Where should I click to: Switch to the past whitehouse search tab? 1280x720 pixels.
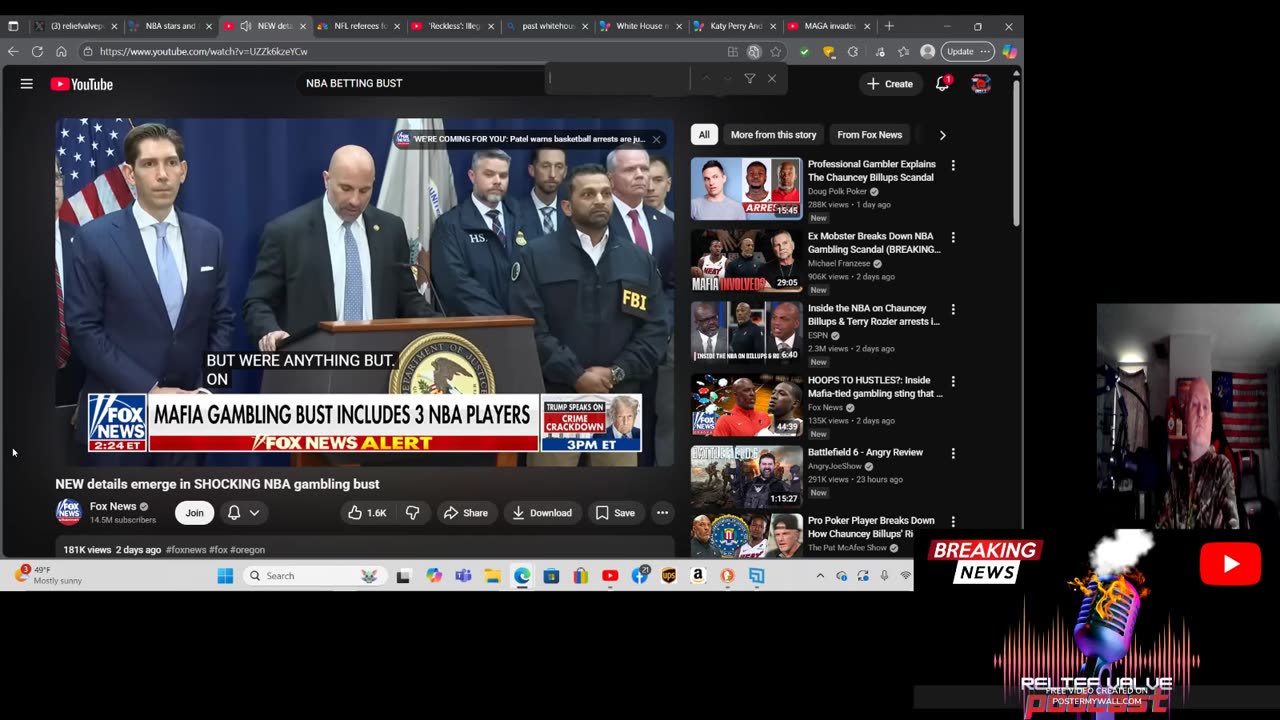coord(546,26)
